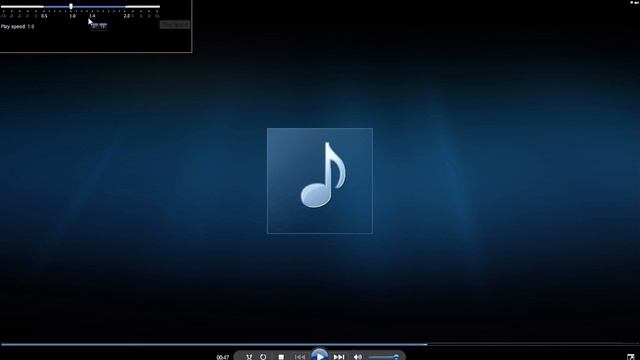
Task: Click the seek bar at the bottom
Action: click(320, 344)
